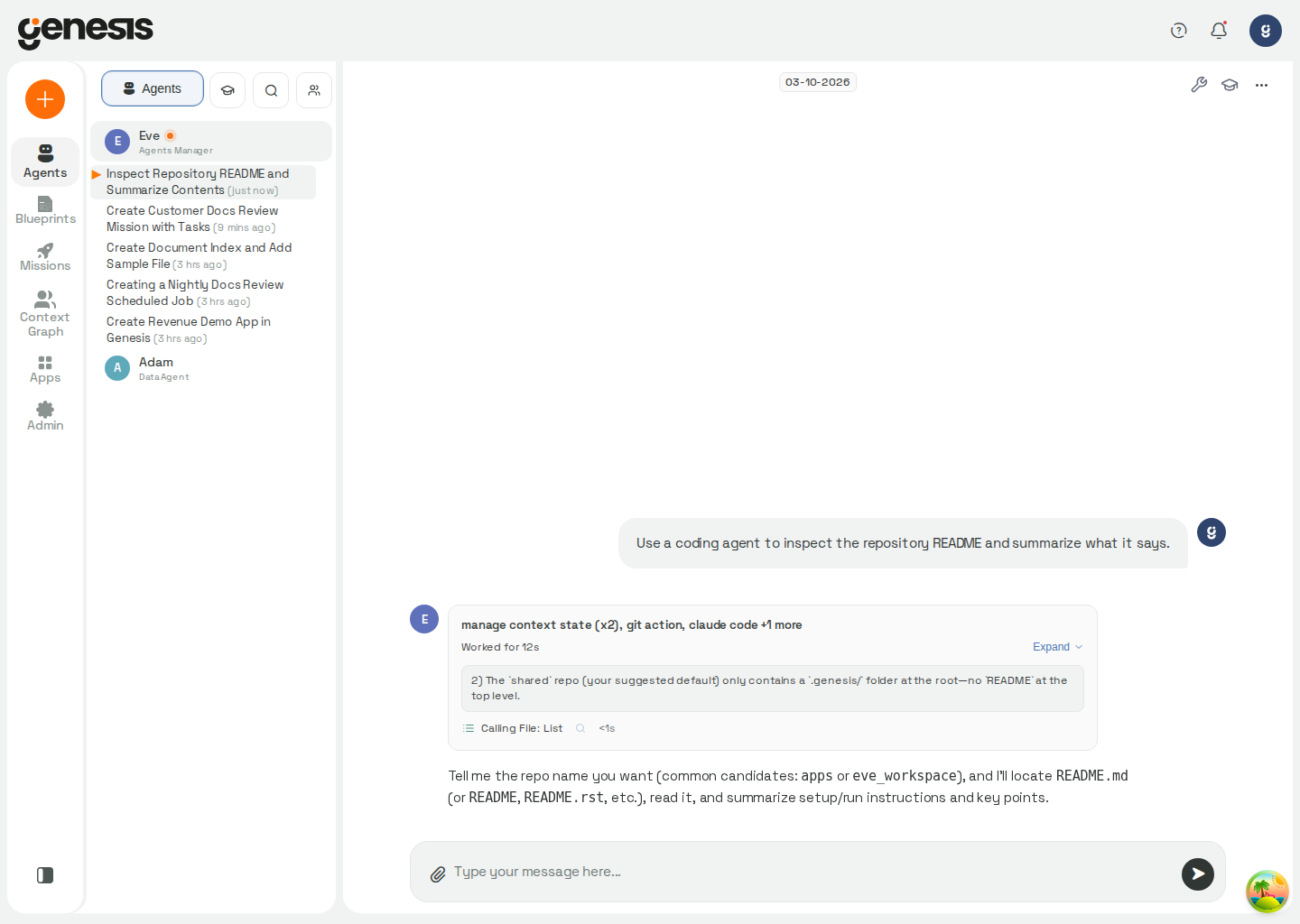Click the 03-10-2026 date label
Viewport: 1300px width, 924px height.
tap(818, 82)
